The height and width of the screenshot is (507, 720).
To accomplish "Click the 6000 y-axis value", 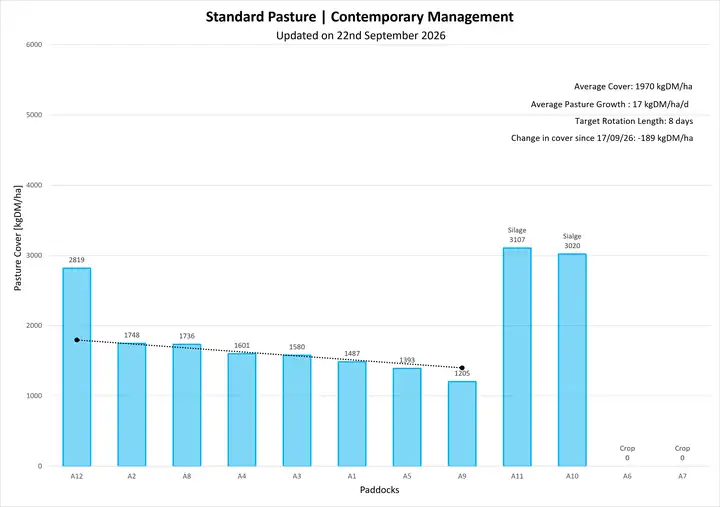I will coord(34,45).
